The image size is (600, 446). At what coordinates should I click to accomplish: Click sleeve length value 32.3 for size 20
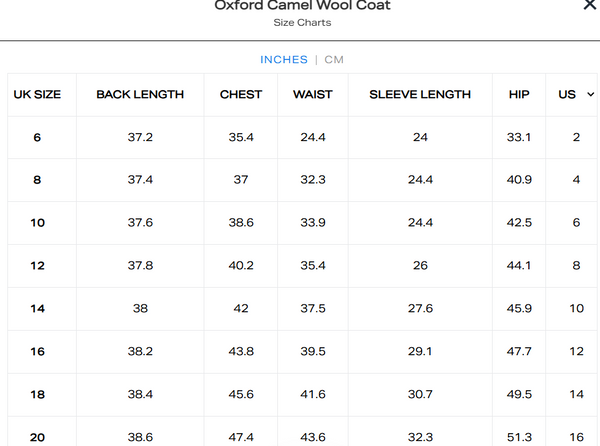point(420,438)
